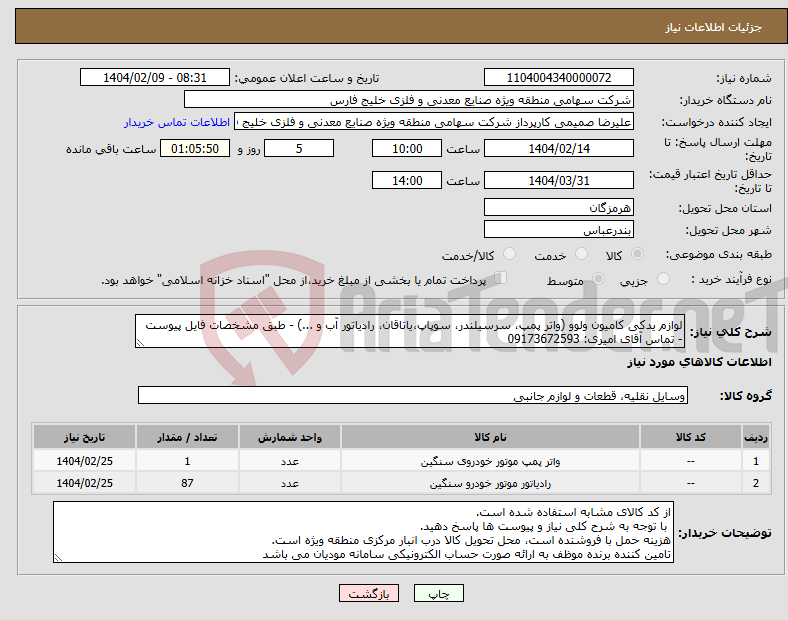The width and height of the screenshot is (788, 620).
Task: Click the resize handle of buyer notes box
Action: coord(58,558)
